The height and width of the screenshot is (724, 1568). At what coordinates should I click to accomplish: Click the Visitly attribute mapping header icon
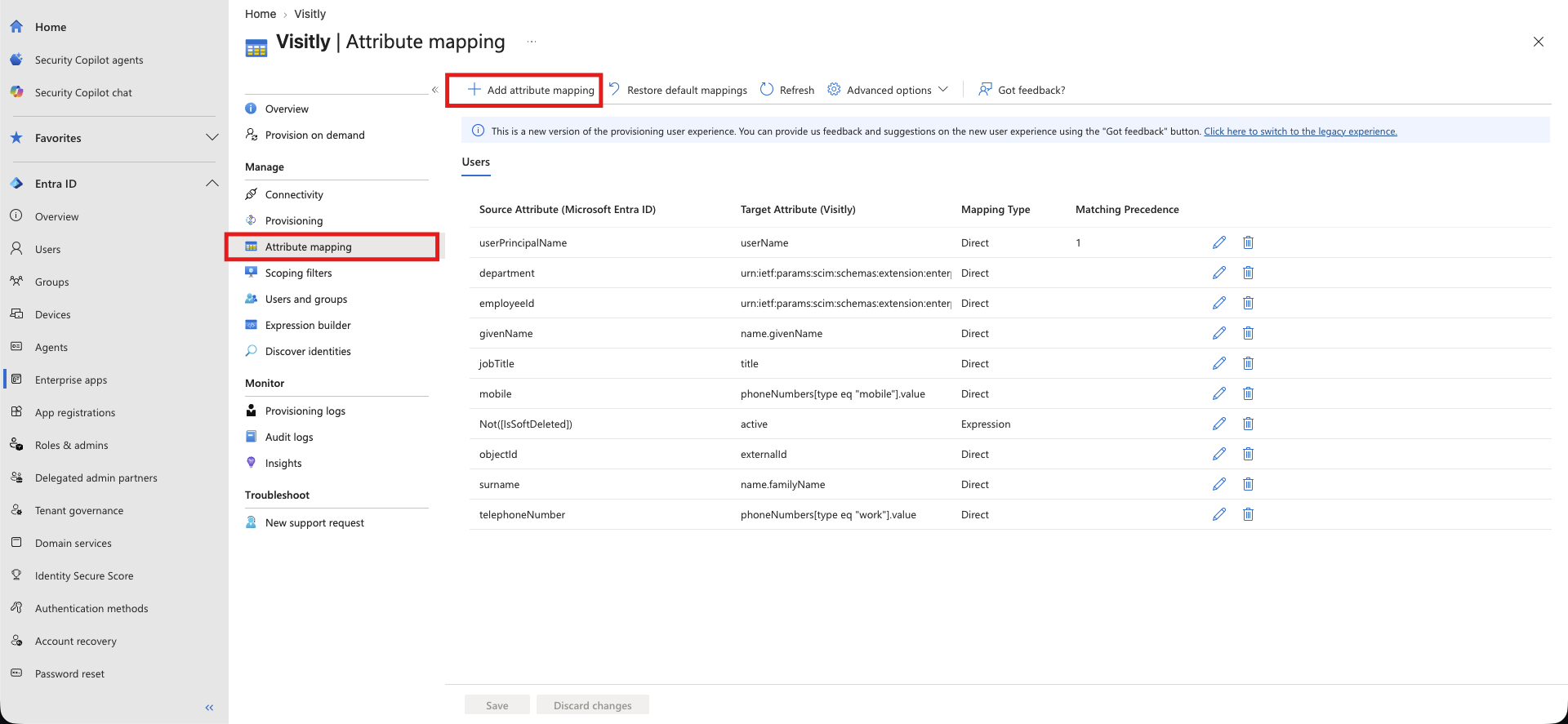256,48
